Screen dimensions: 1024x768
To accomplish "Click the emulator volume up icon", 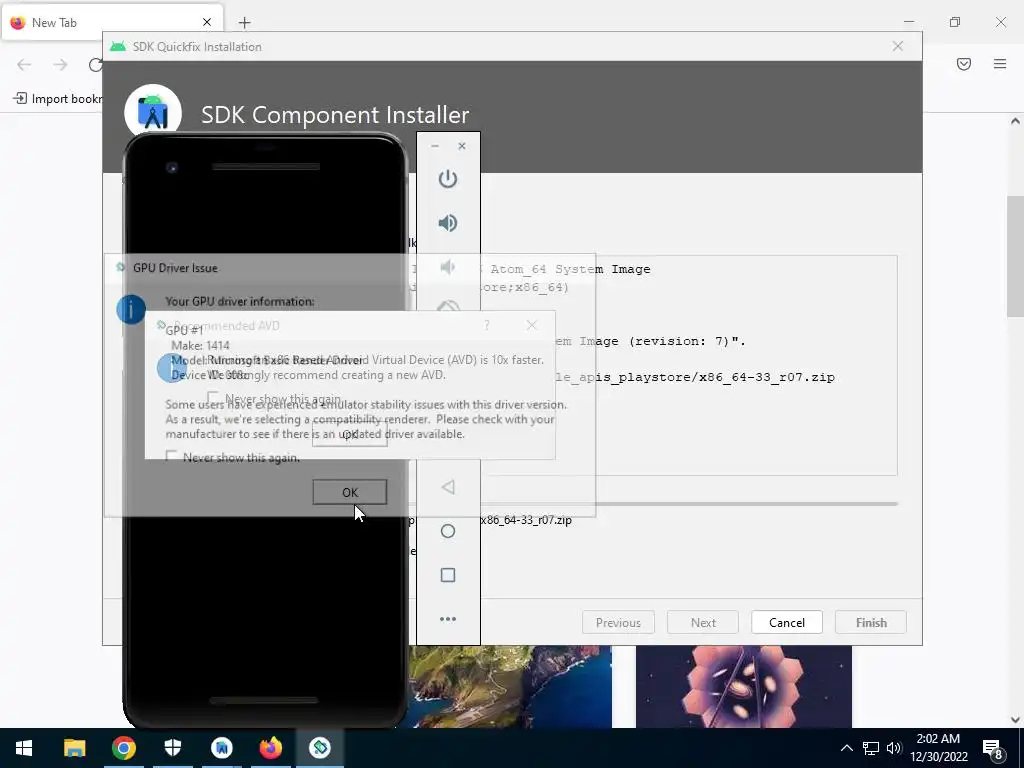I will 447,223.
